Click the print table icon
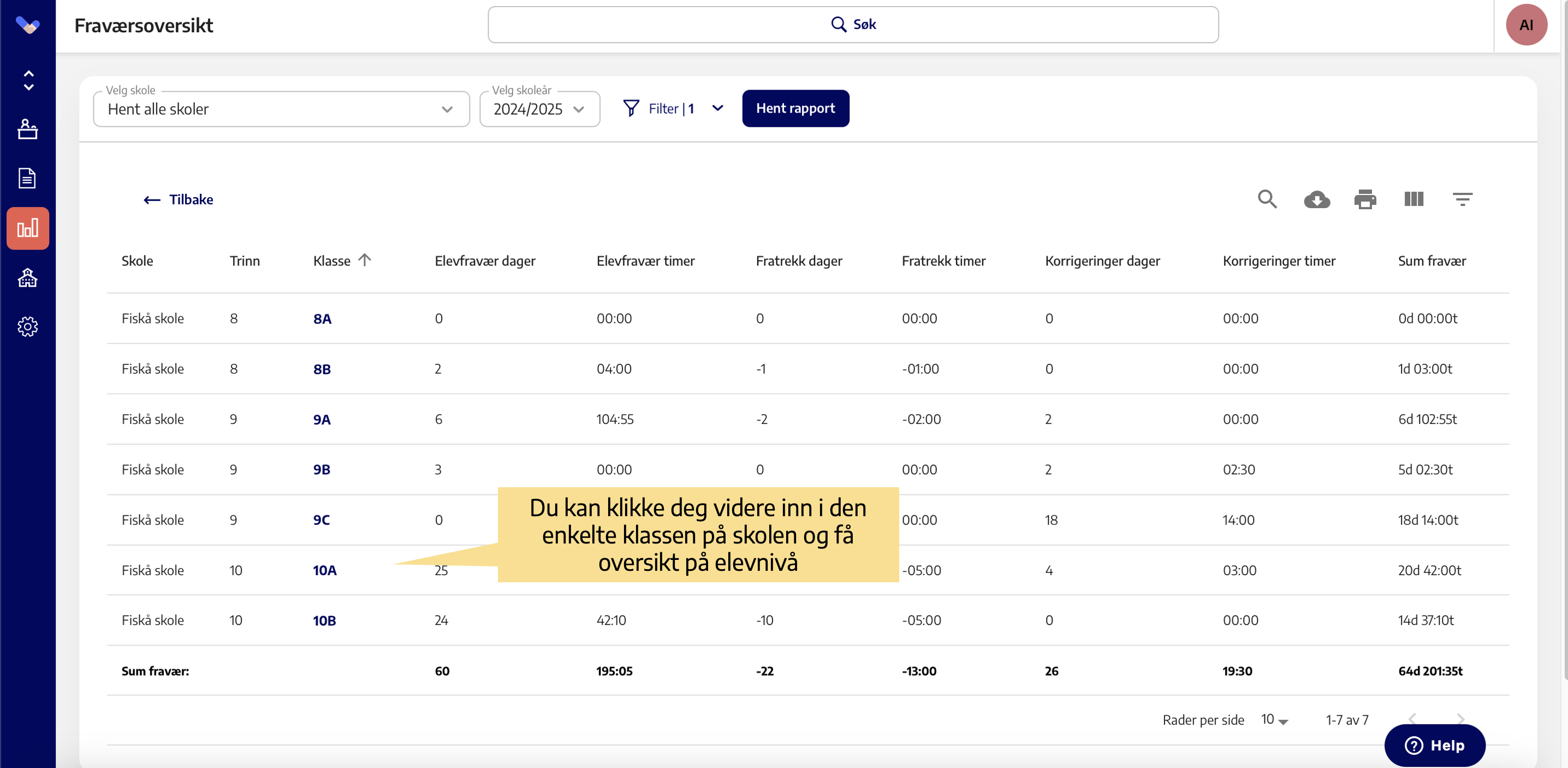Viewport: 1568px width, 768px height. point(1365,199)
